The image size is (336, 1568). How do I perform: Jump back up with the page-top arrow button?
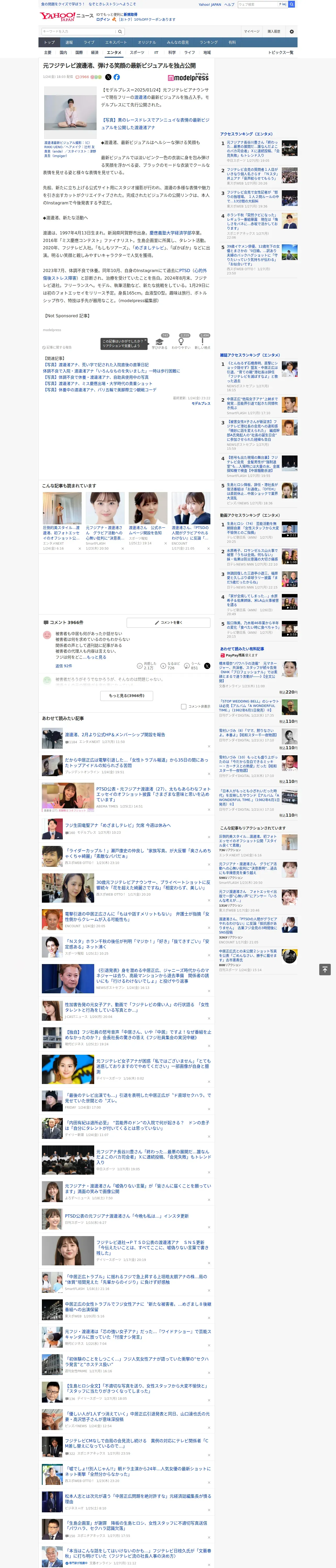click(325, 970)
